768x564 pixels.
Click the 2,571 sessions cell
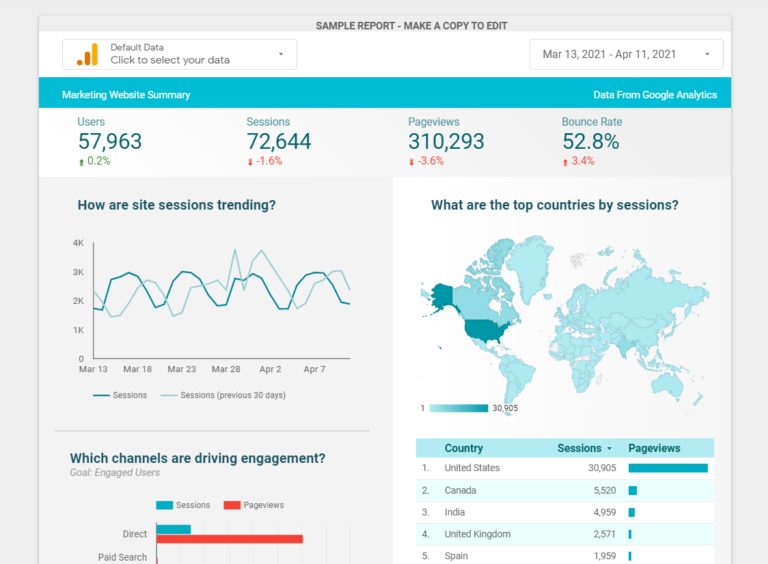click(604, 534)
